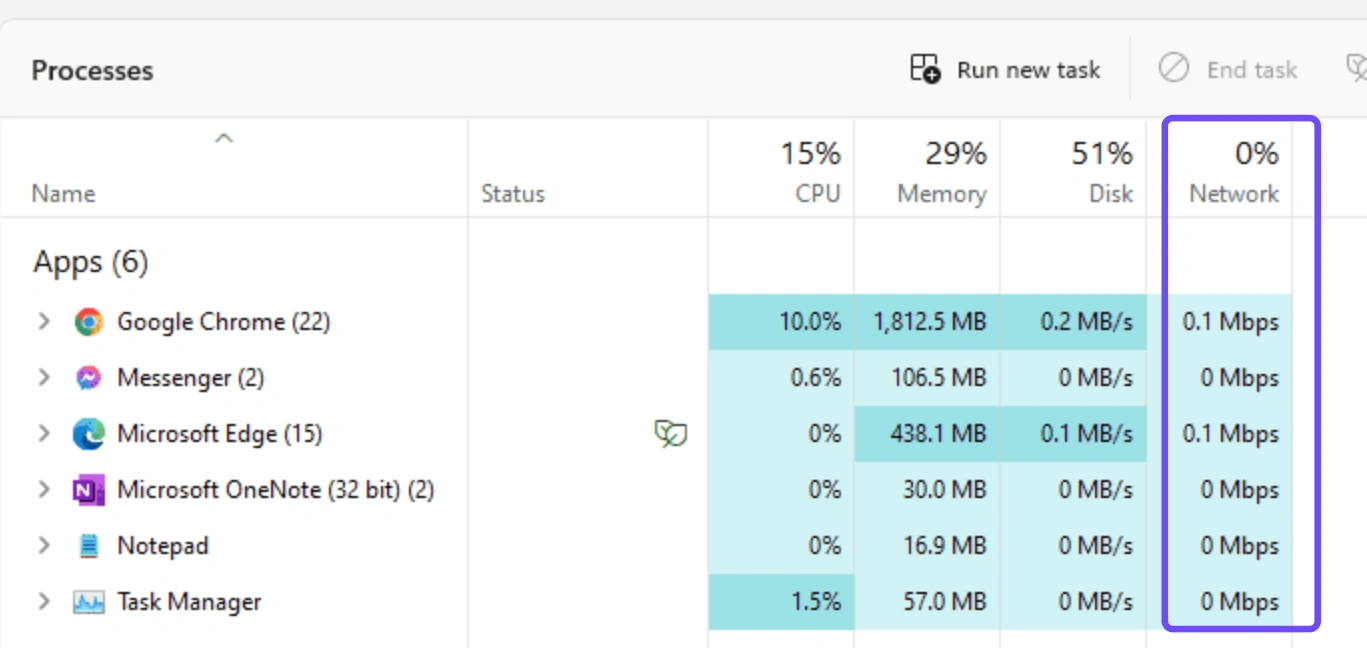Click Task Manager's 57.0 MB memory value

click(945, 602)
